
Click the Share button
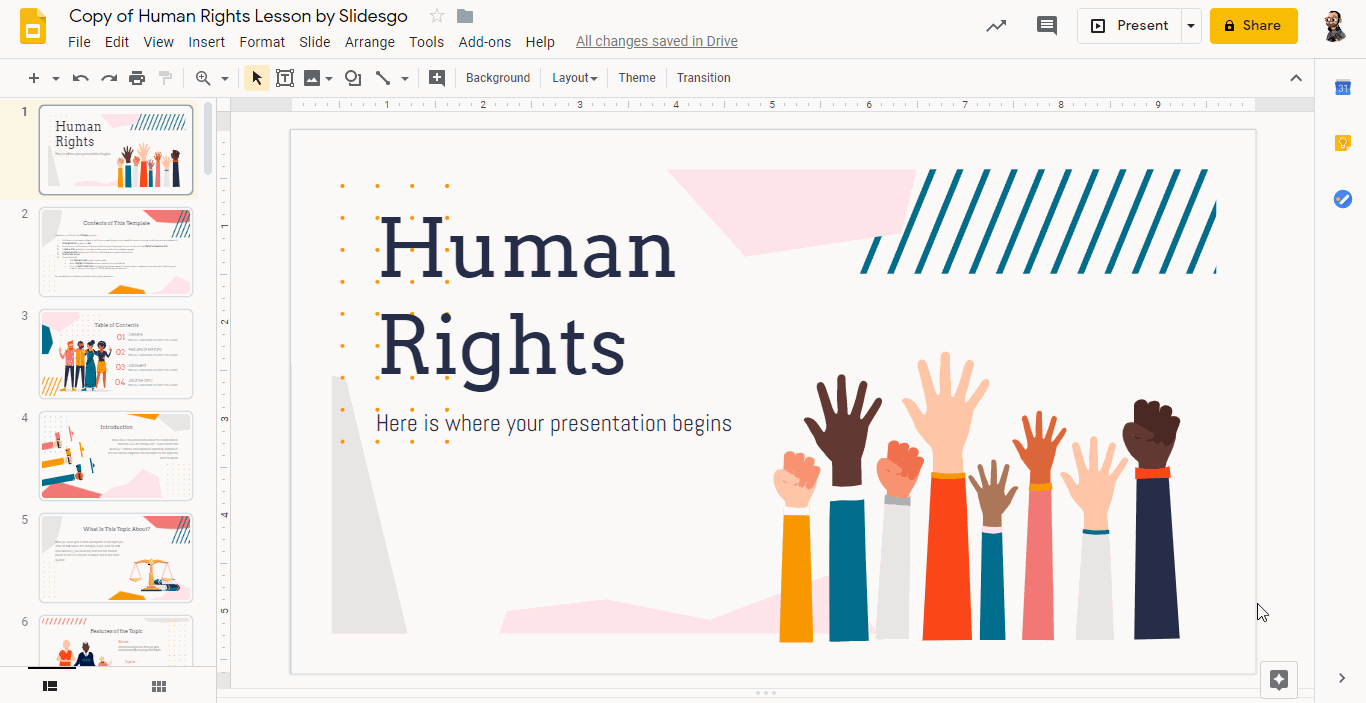tap(1253, 26)
